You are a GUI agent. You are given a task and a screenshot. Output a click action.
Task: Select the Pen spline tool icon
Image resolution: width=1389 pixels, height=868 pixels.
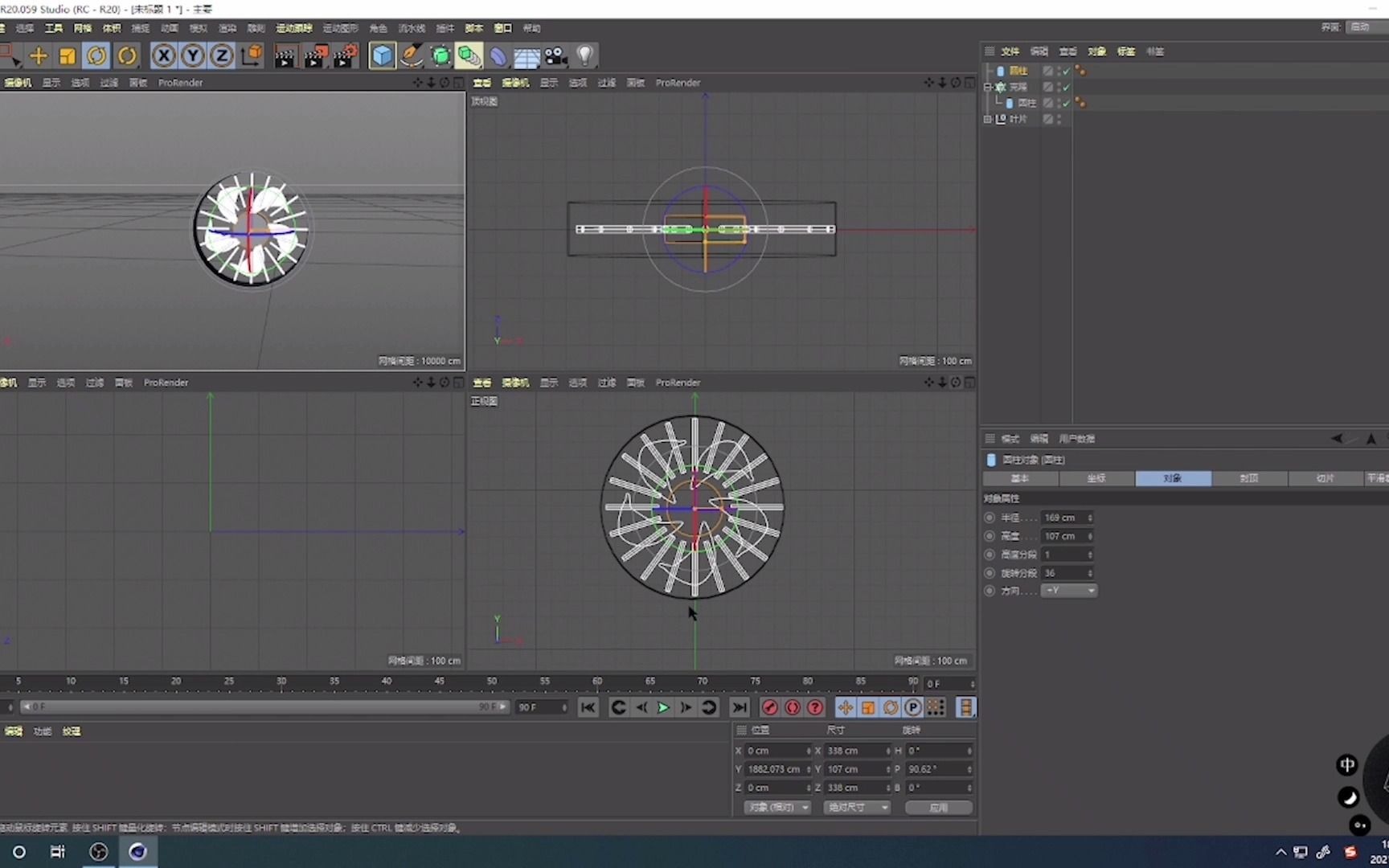pyautogui.click(x=411, y=55)
